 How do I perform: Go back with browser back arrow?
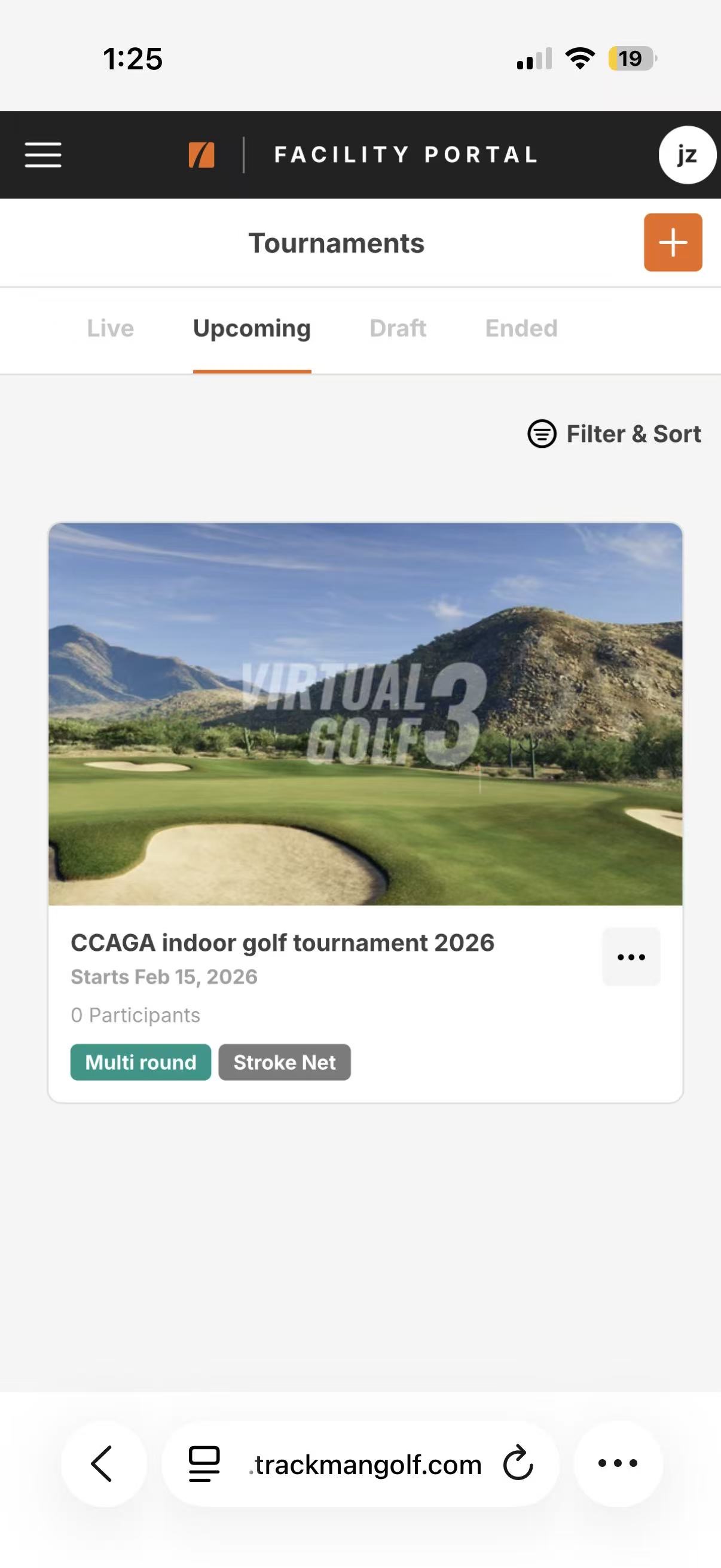[103, 1463]
